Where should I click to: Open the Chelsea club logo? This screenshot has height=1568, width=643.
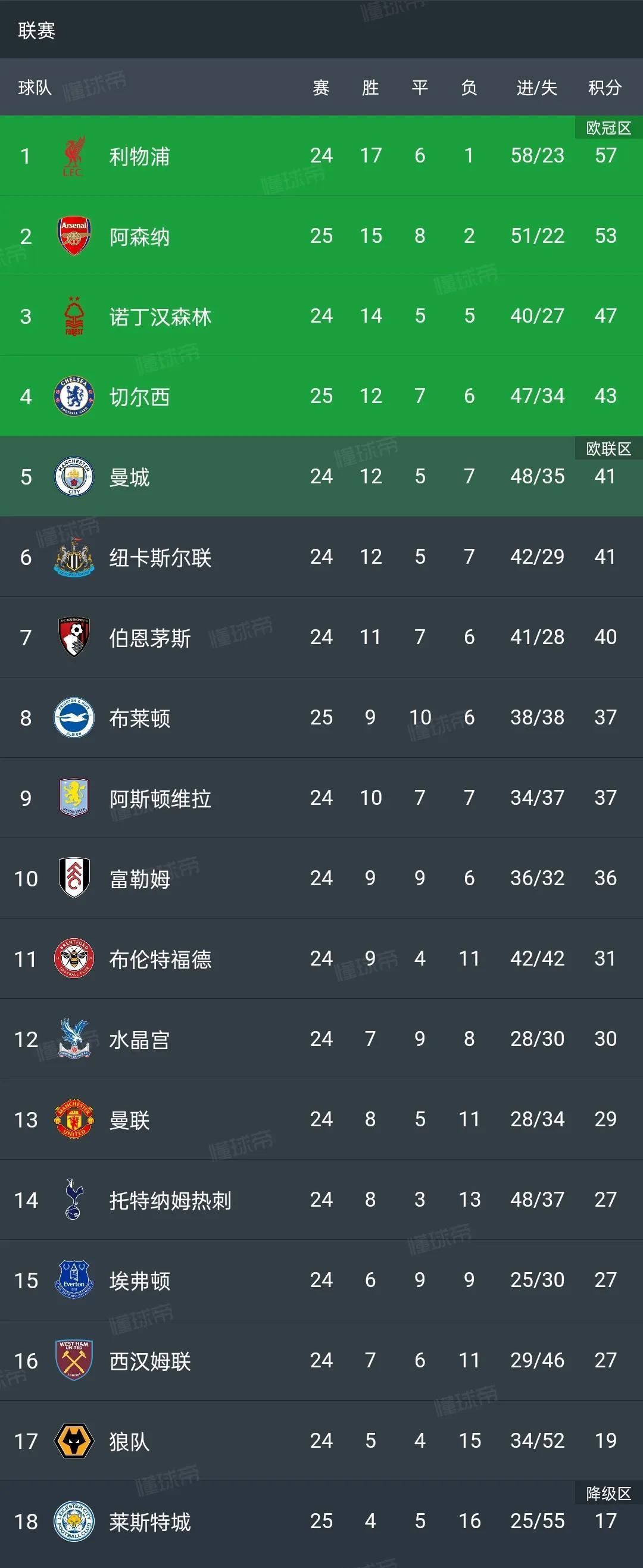tap(74, 397)
